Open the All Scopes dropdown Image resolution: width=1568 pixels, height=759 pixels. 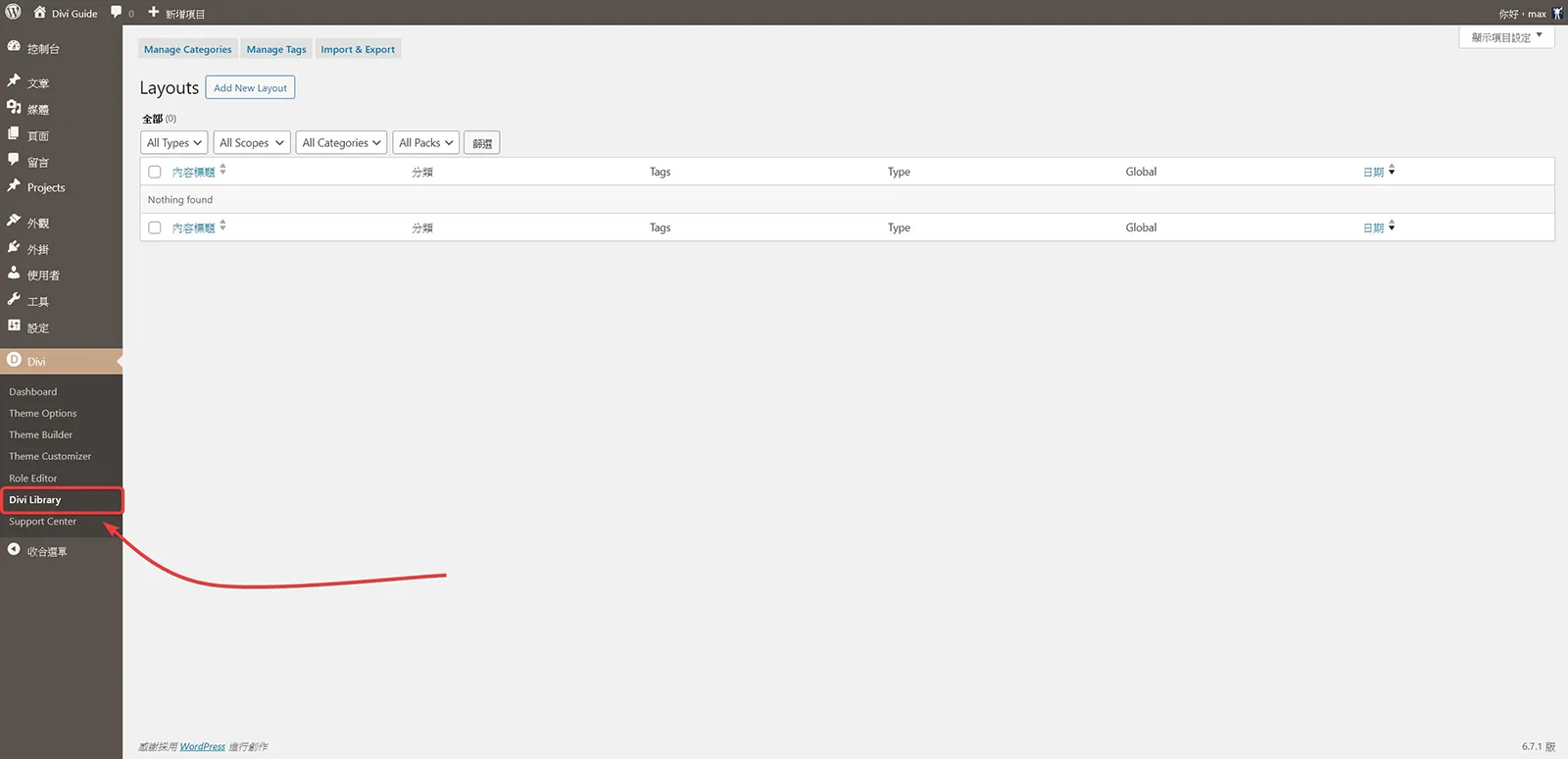coord(252,143)
